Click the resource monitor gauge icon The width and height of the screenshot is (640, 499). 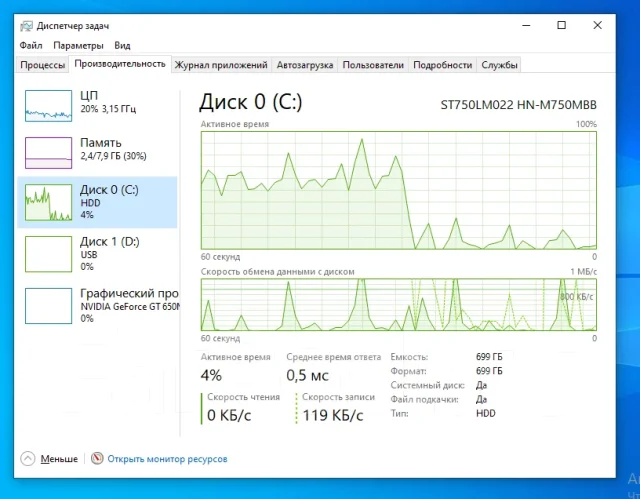pyautogui.click(x=97, y=458)
